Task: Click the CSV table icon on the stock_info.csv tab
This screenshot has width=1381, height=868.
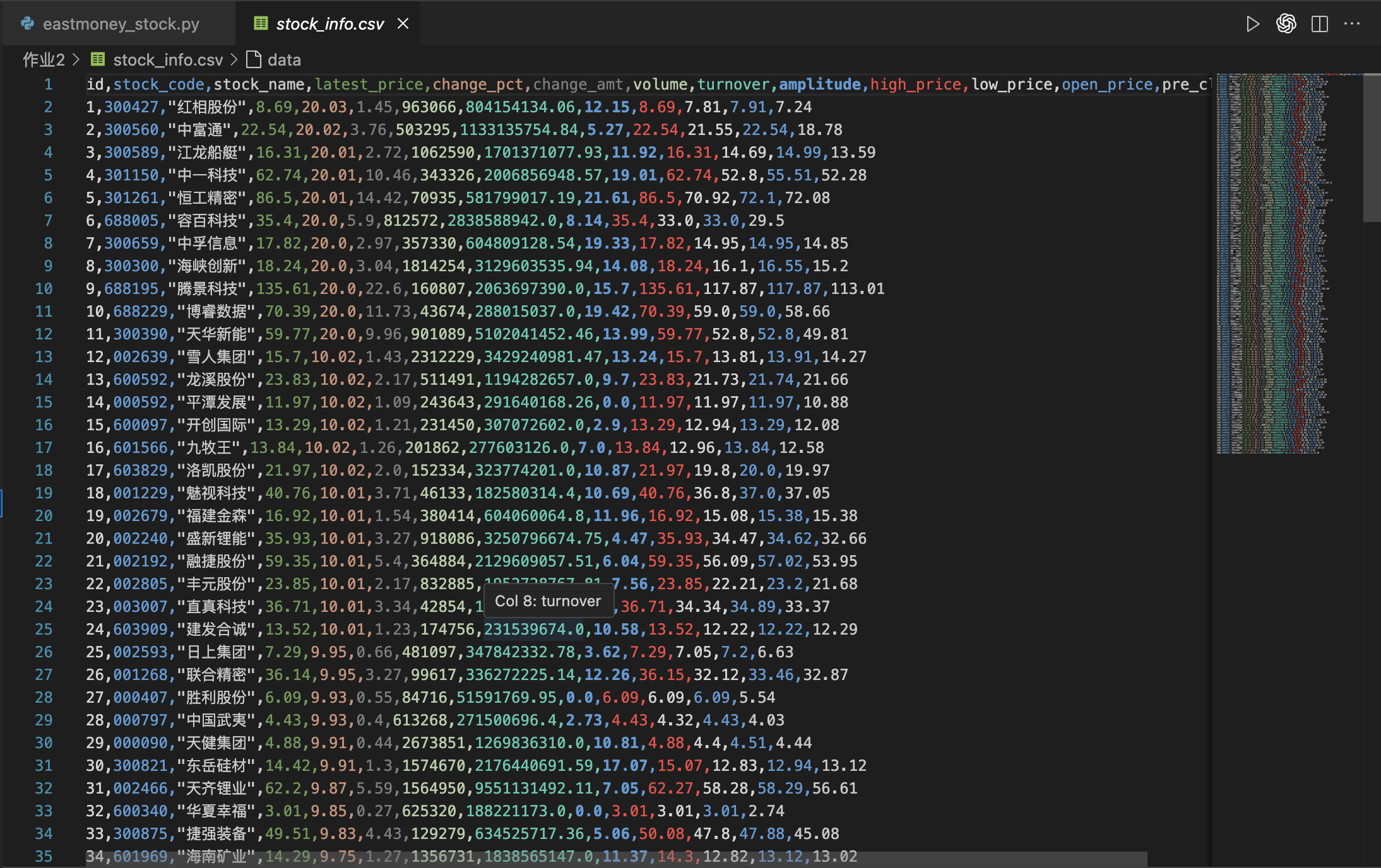Action: (x=261, y=24)
